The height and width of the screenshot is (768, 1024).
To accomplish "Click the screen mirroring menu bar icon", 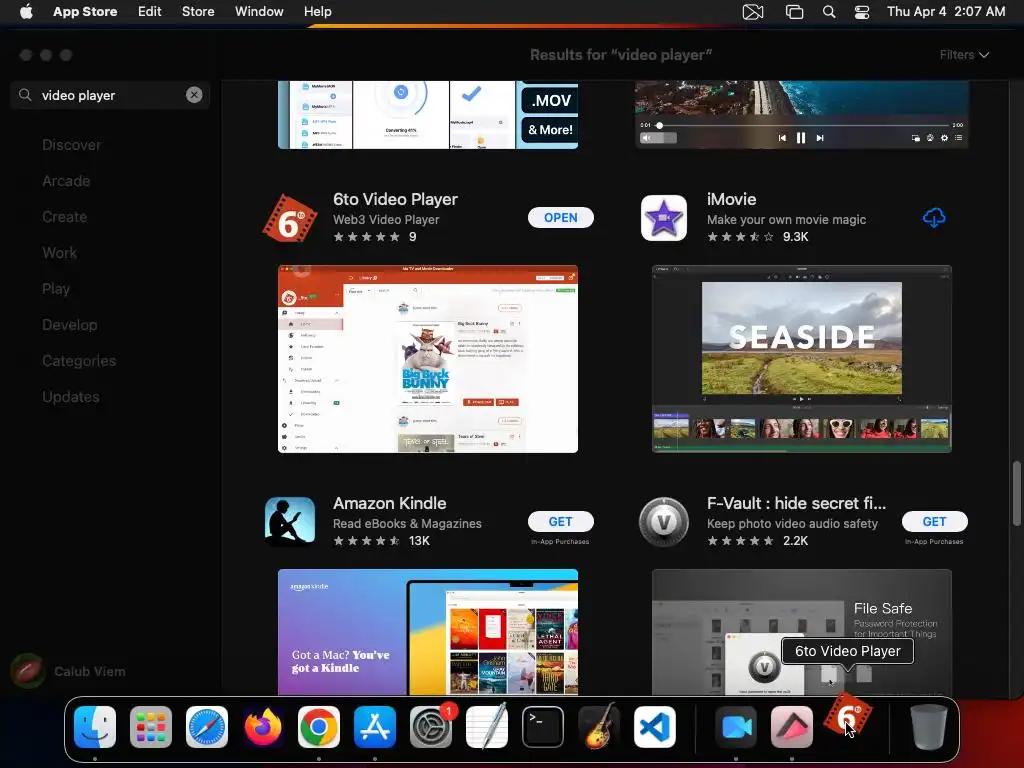I will (794, 11).
